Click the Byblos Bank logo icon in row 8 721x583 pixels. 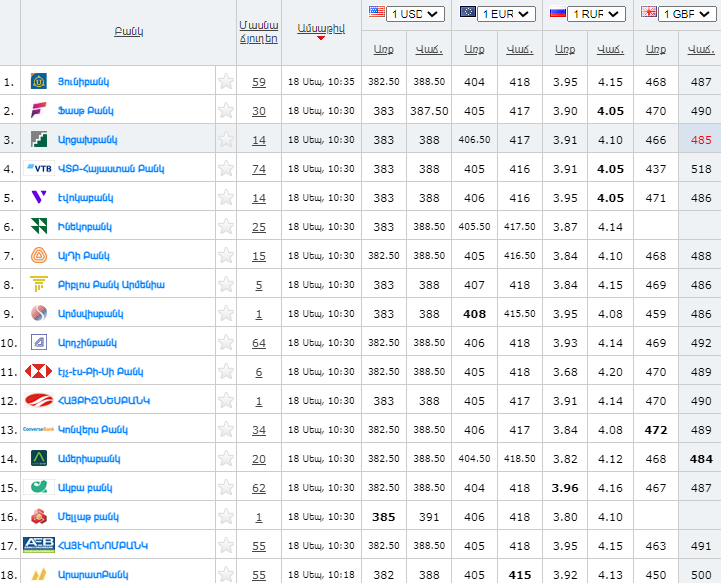click(x=39, y=284)
